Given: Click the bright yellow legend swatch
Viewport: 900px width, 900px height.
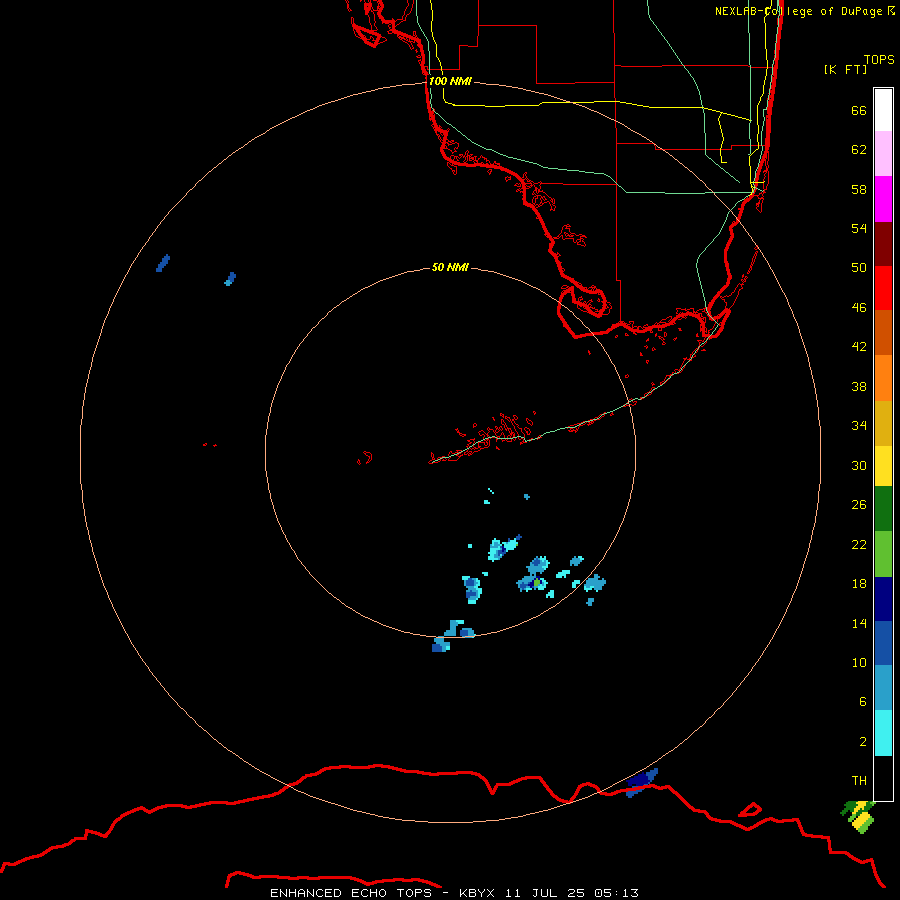Looking at the screenshot, I should [x=883, y=466].
